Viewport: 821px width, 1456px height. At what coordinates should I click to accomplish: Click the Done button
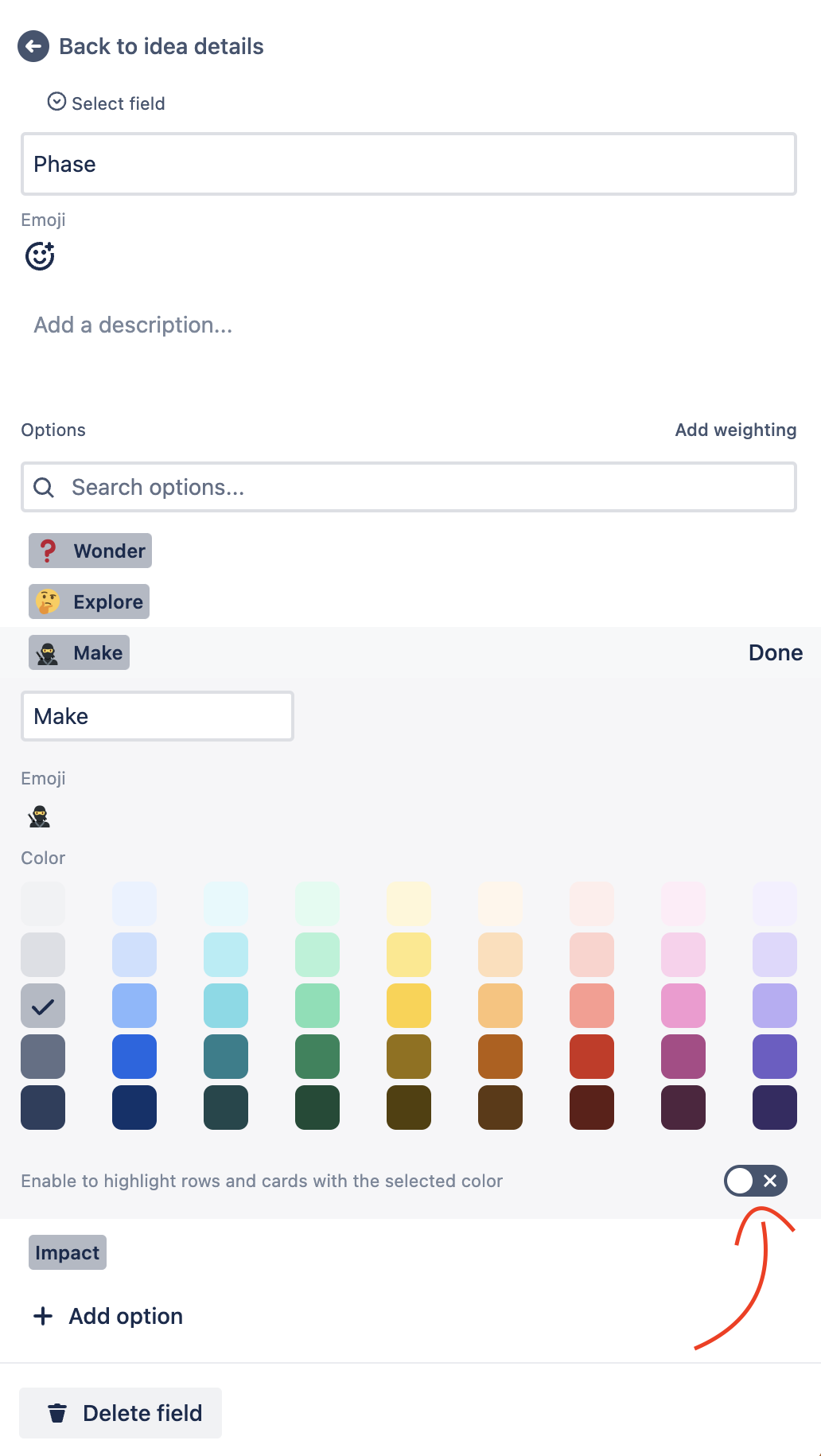tap(775, 652)
